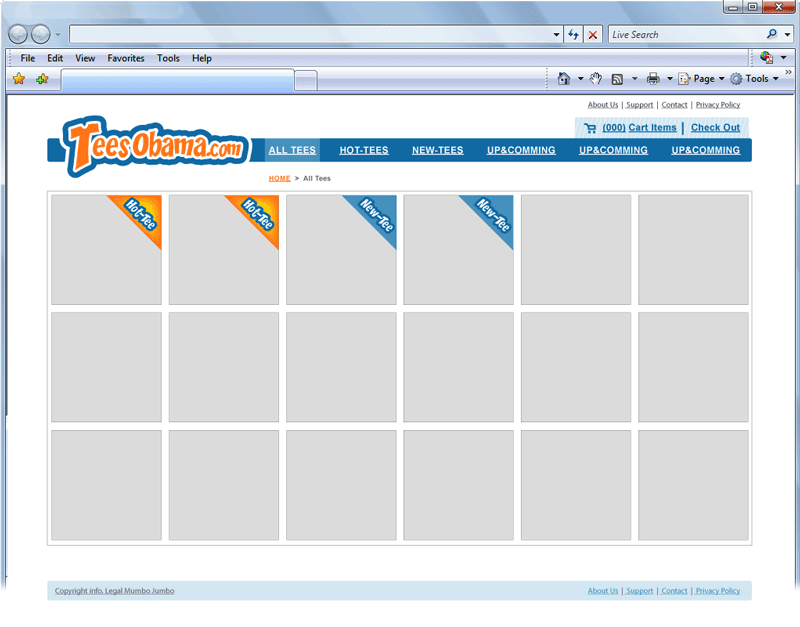Open the Tools menu in menu bar
The height and width of the screenshot is (627, 800).
168,58
